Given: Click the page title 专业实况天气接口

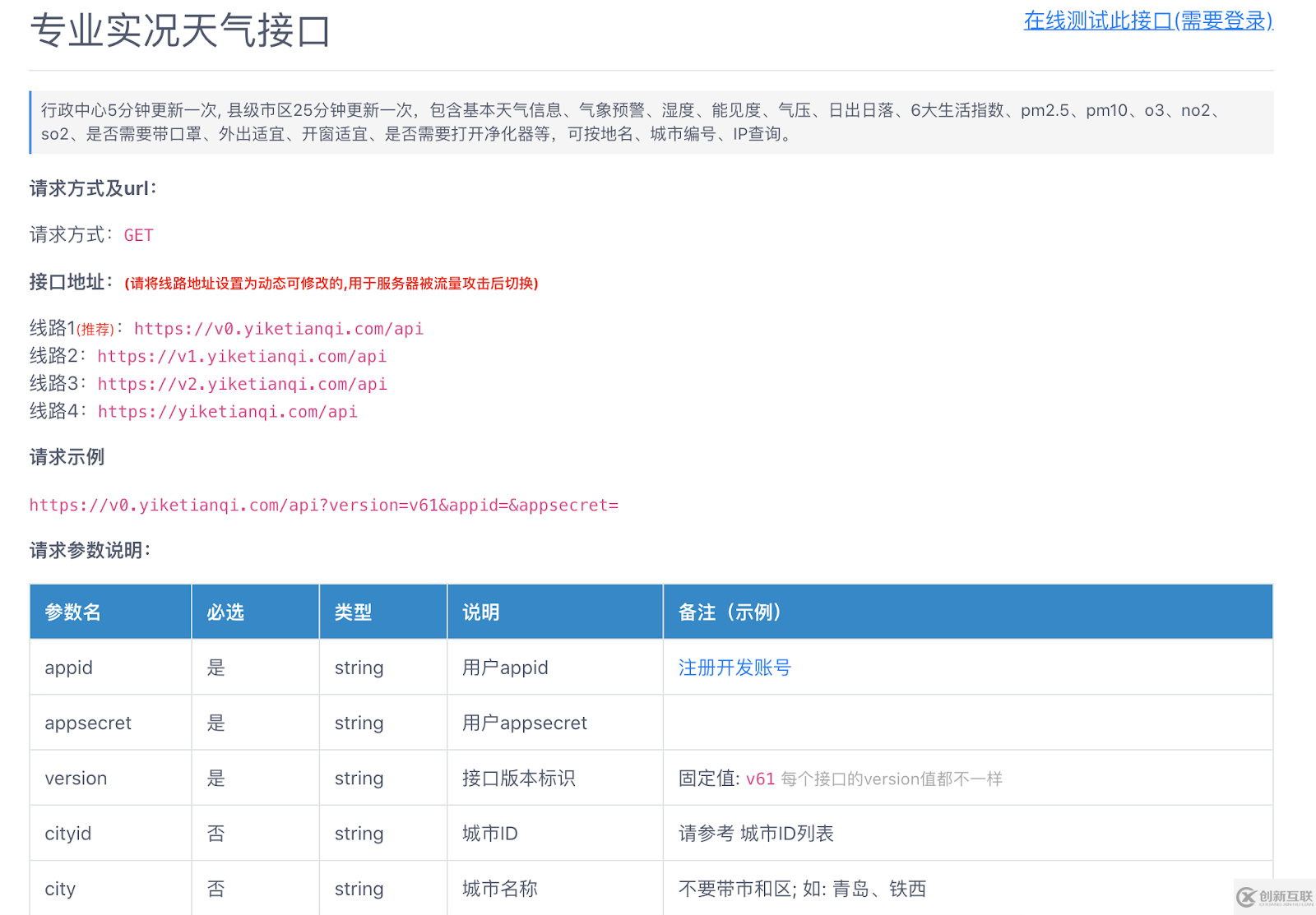Looking at the screenshot, I should coord(178,33).
